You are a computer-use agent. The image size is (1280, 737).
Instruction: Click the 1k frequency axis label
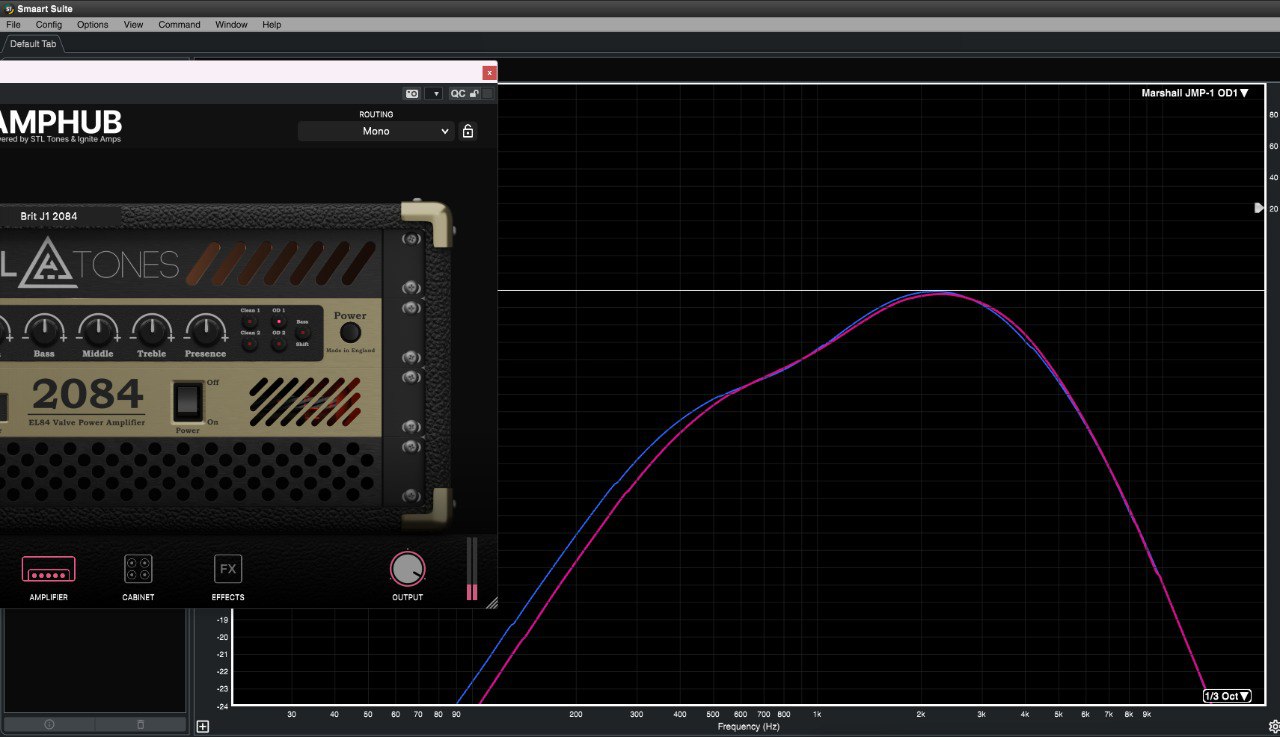click(817, 714)
